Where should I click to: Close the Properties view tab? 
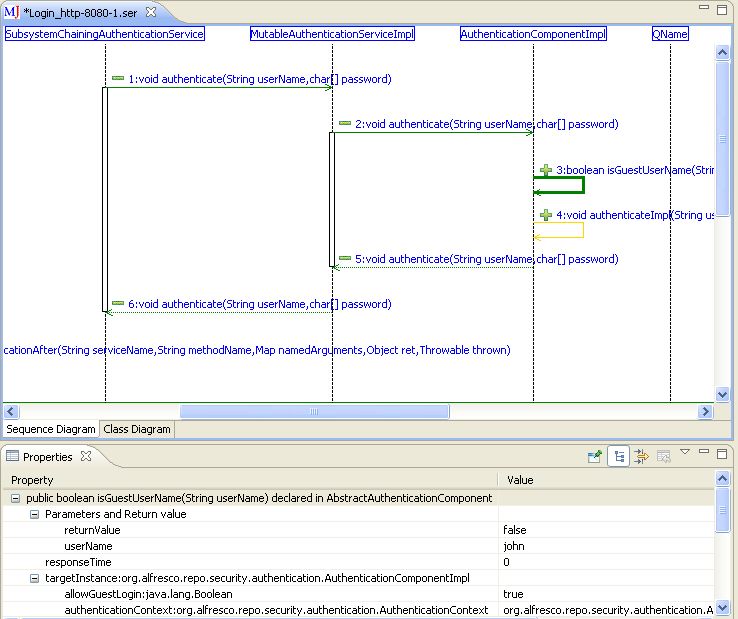point(86,457)
